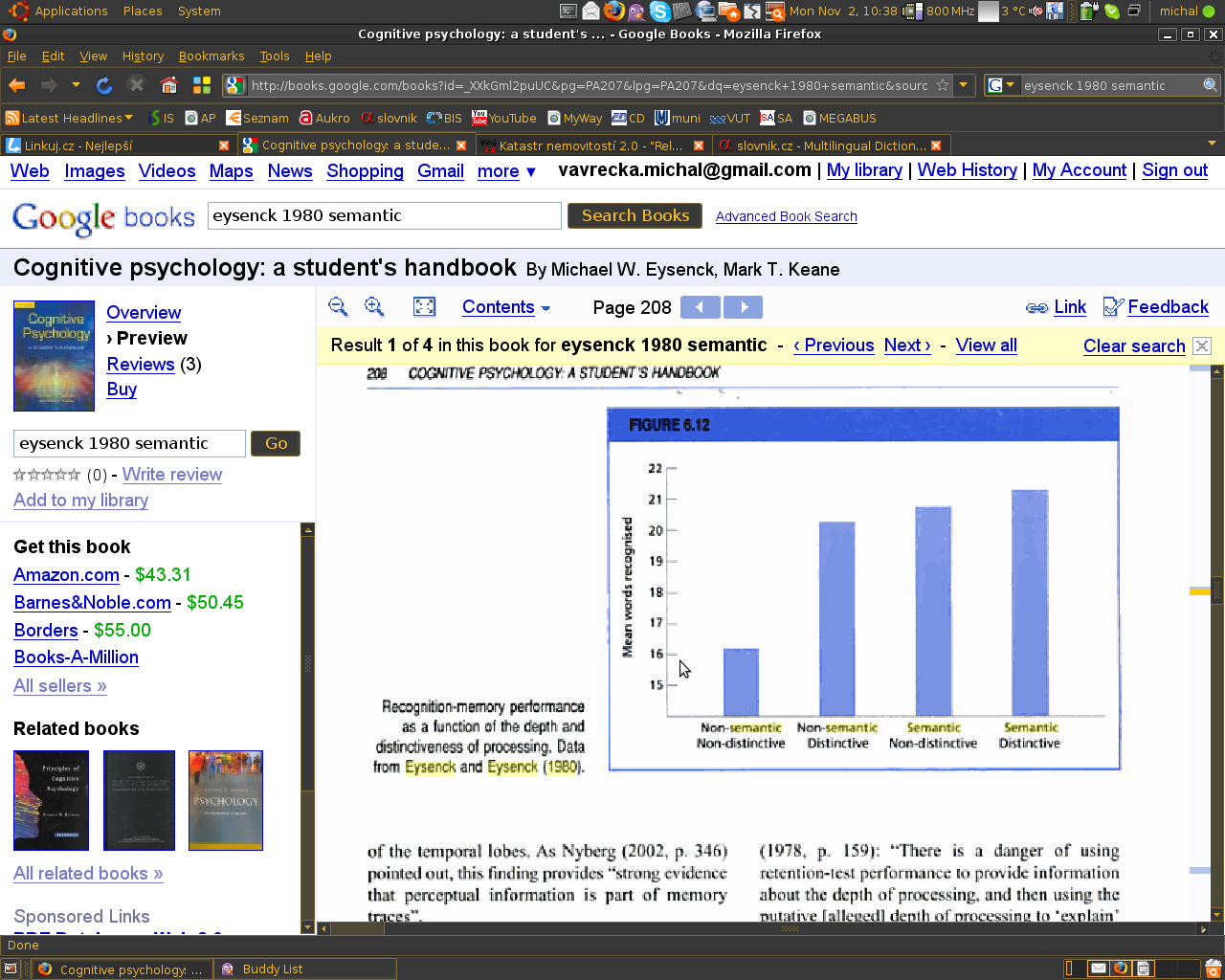Image resolution: width=1225 pixels, height=980 pixels.
Task: Click the Write review link
Action: pyautogui.click(x=172, y=475)
